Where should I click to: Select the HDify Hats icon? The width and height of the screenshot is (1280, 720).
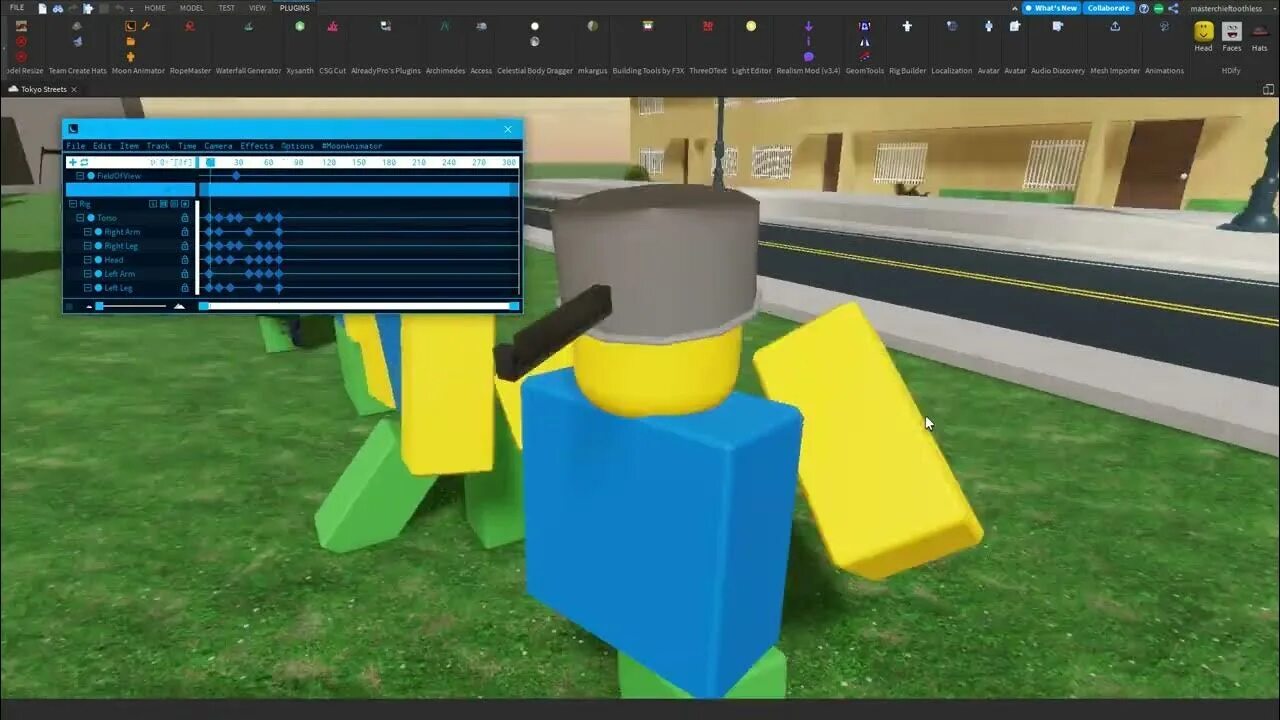[x=1260, y=31]
